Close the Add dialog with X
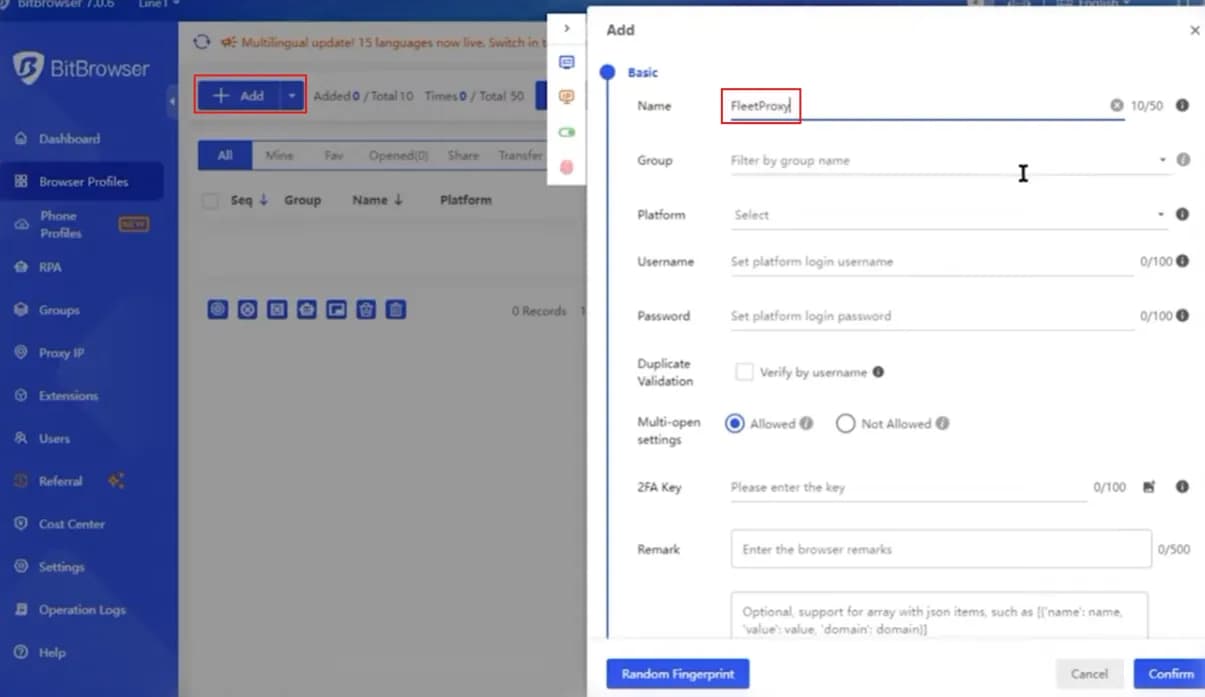Image resolution: width=1205 pixels, height=697 pixels. point(1194,31)
